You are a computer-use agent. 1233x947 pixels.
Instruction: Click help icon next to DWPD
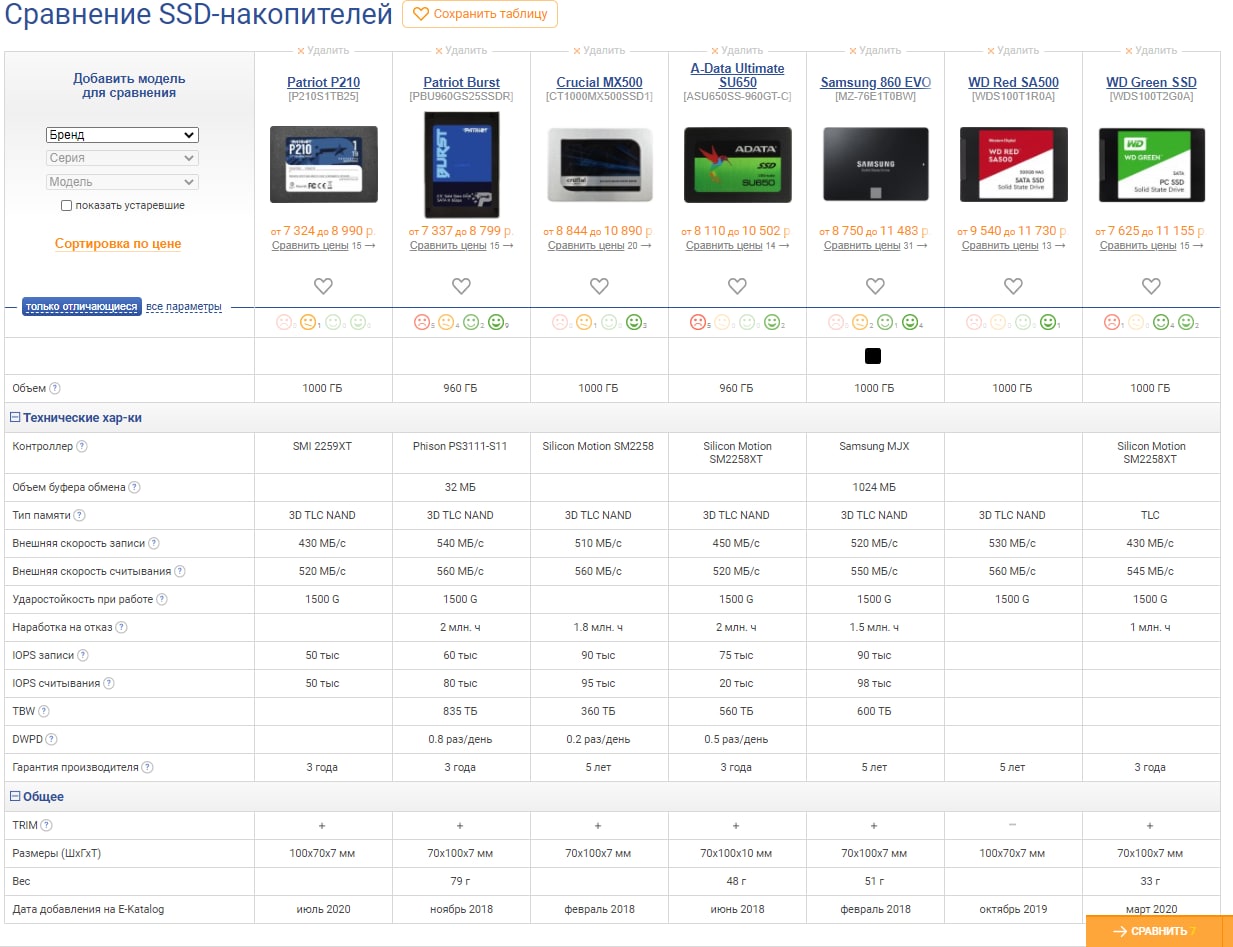click(52, 740)
